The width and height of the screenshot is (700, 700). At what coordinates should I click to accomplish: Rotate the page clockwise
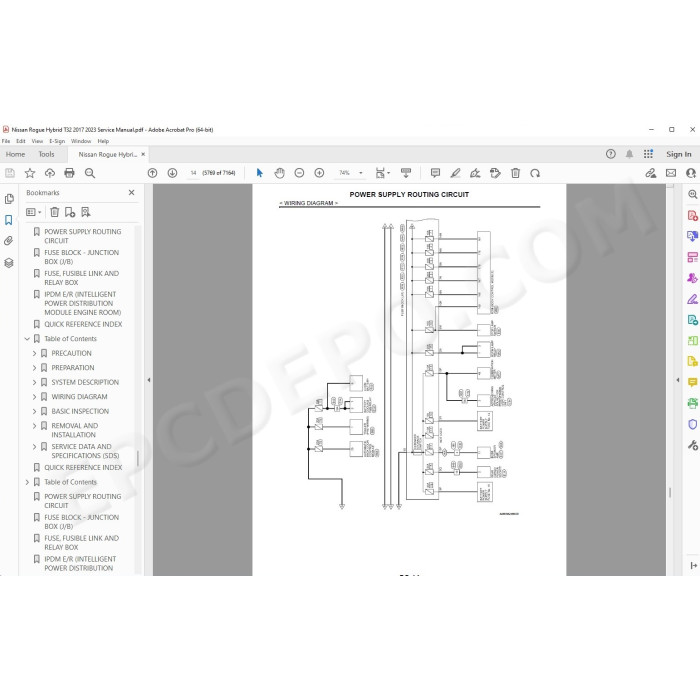click(535, 173)
